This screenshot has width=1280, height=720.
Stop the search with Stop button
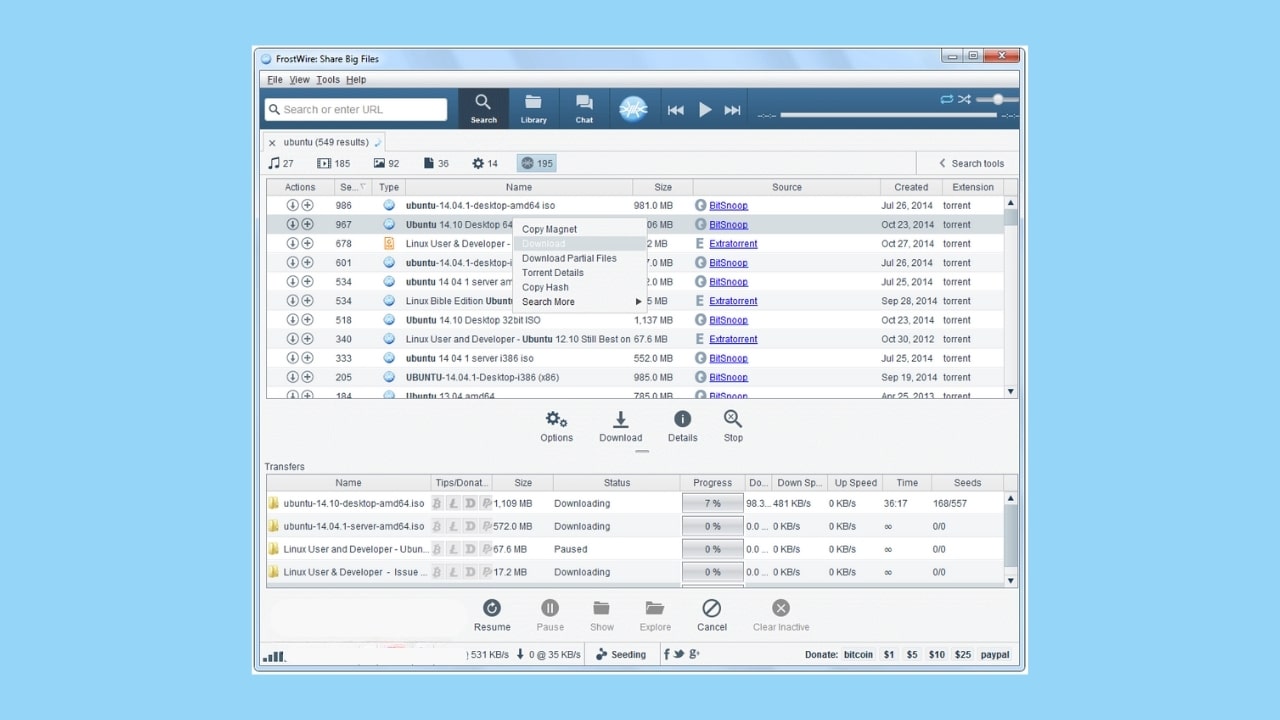733,426
